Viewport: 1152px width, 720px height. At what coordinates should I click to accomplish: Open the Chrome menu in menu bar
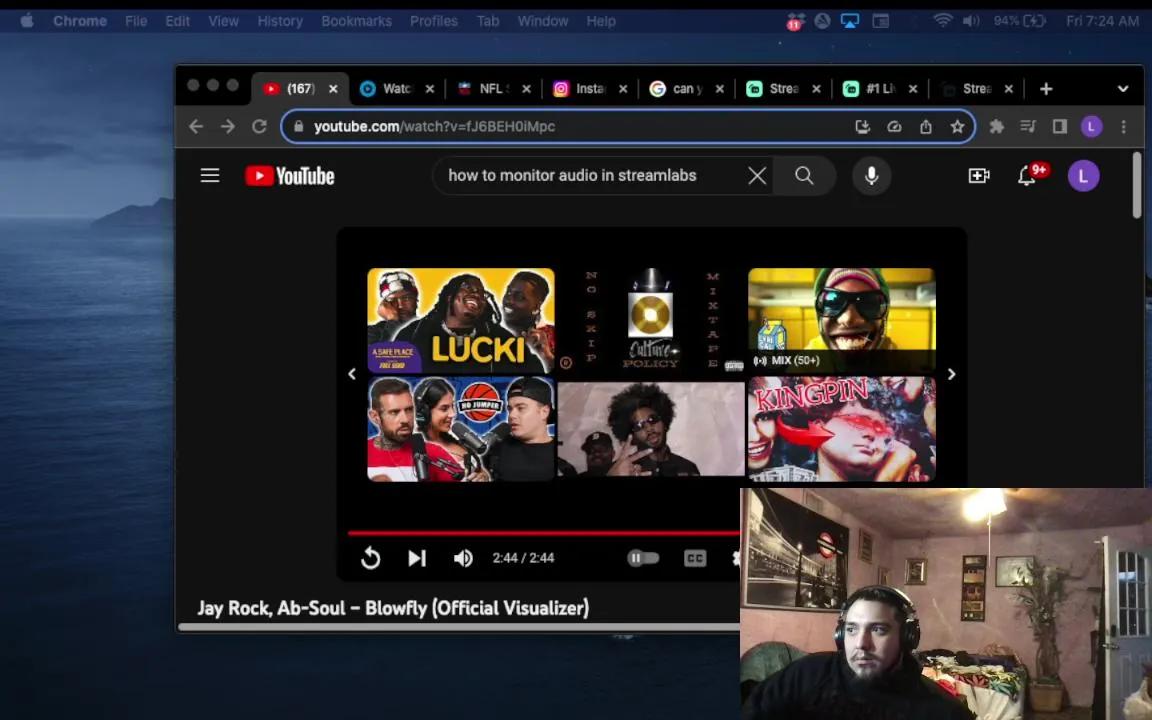coord(80,21)
